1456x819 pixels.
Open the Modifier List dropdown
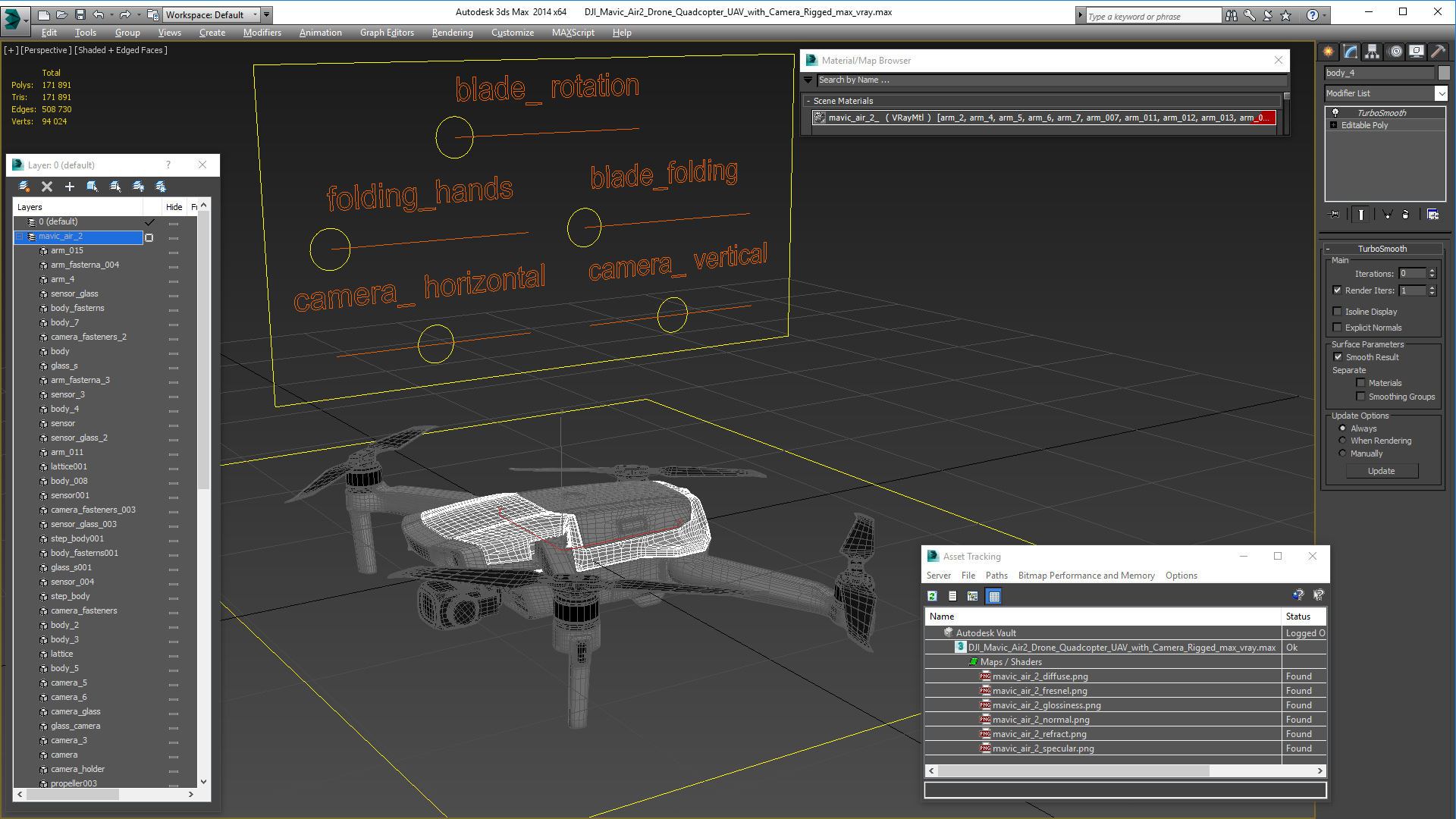tap(1441, 93)
